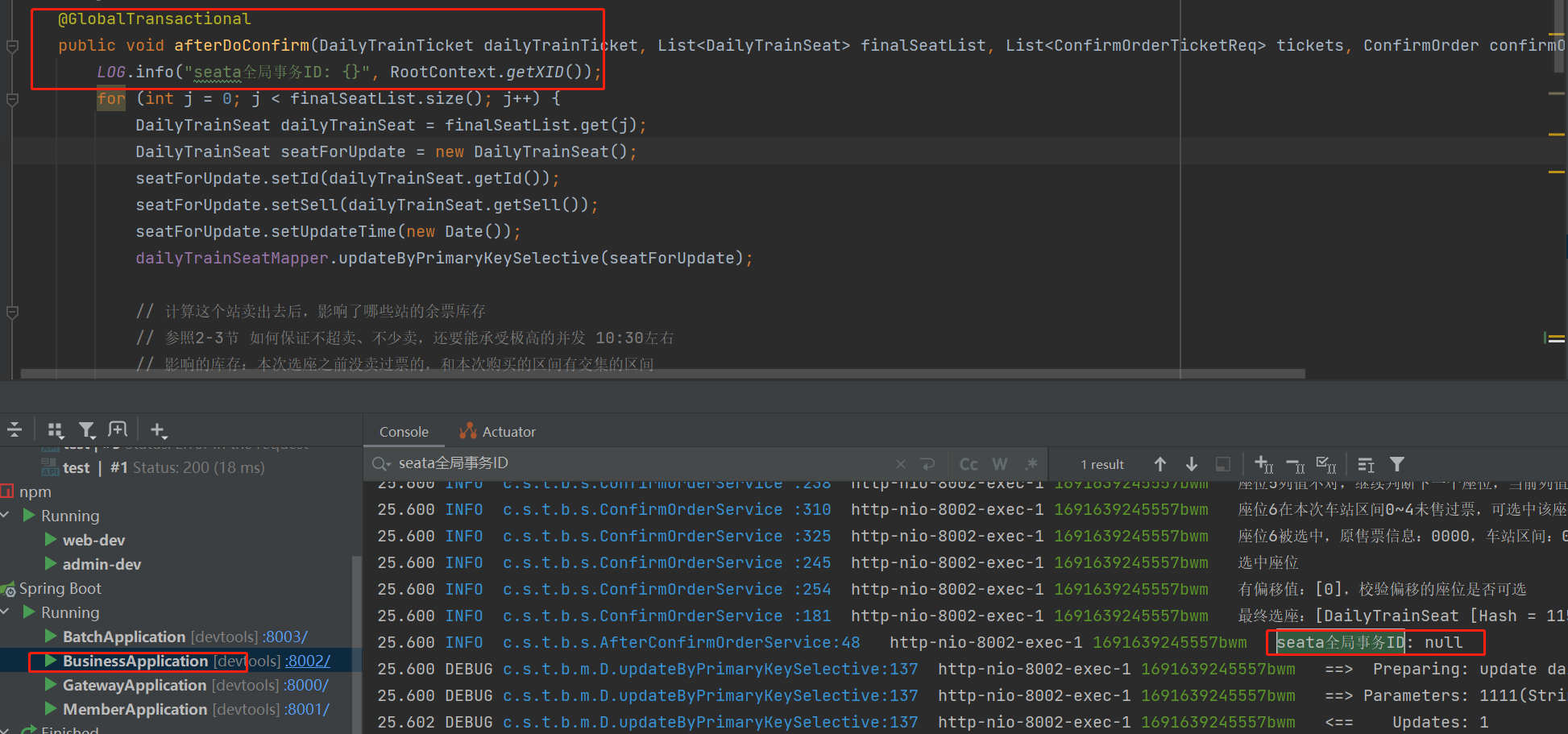Open the :8003/ link for BatchApplication

(x=286, y=637)
